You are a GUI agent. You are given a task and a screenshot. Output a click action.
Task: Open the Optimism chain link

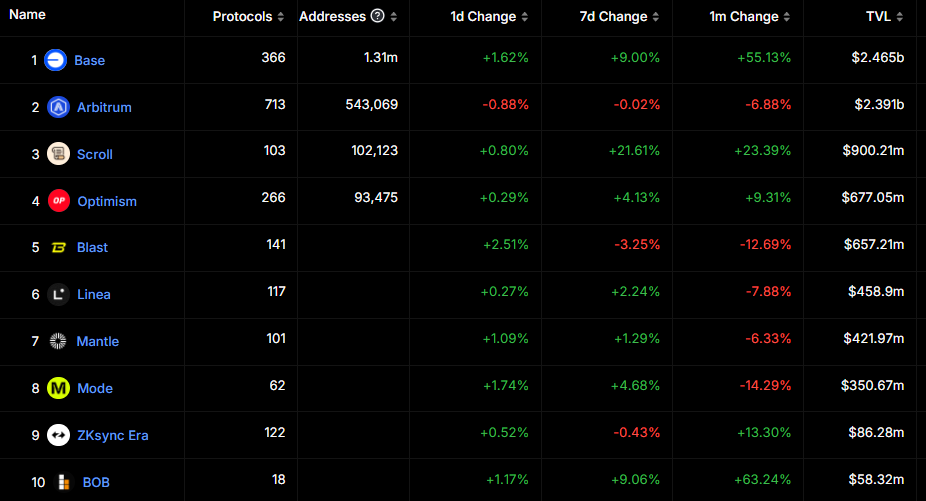107,201
